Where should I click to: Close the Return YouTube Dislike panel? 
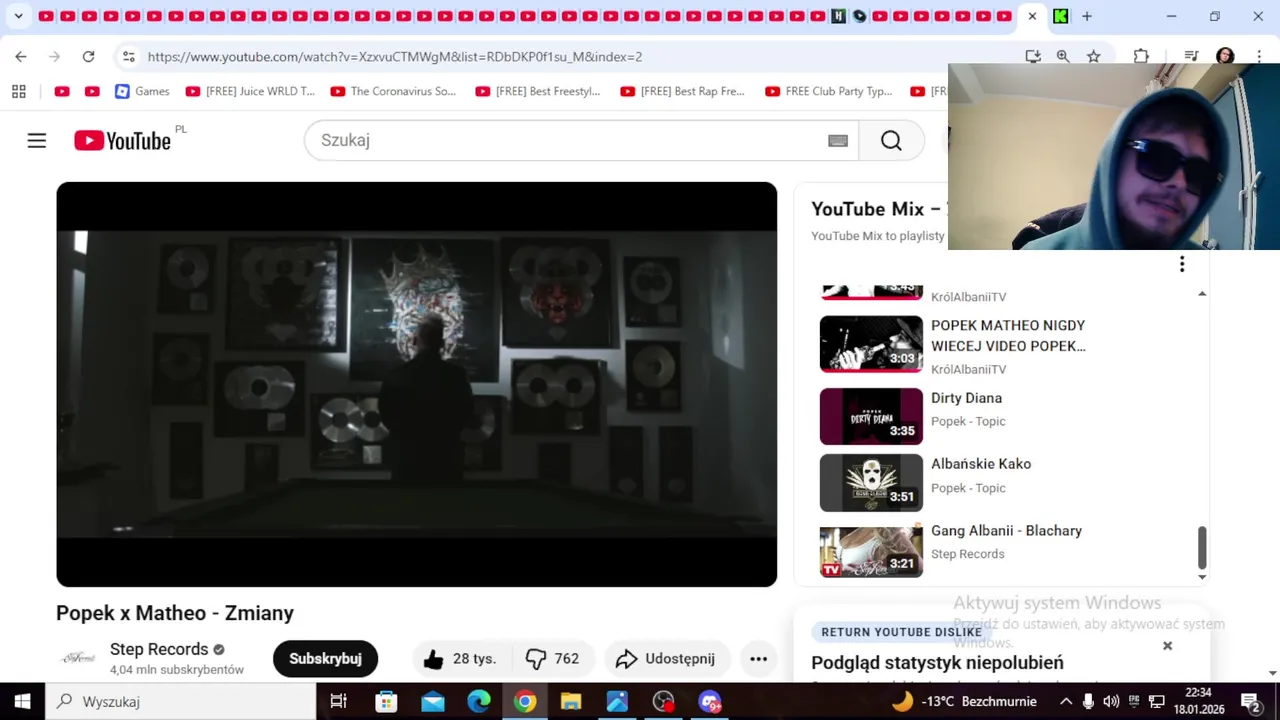[x=1167, y=646]
